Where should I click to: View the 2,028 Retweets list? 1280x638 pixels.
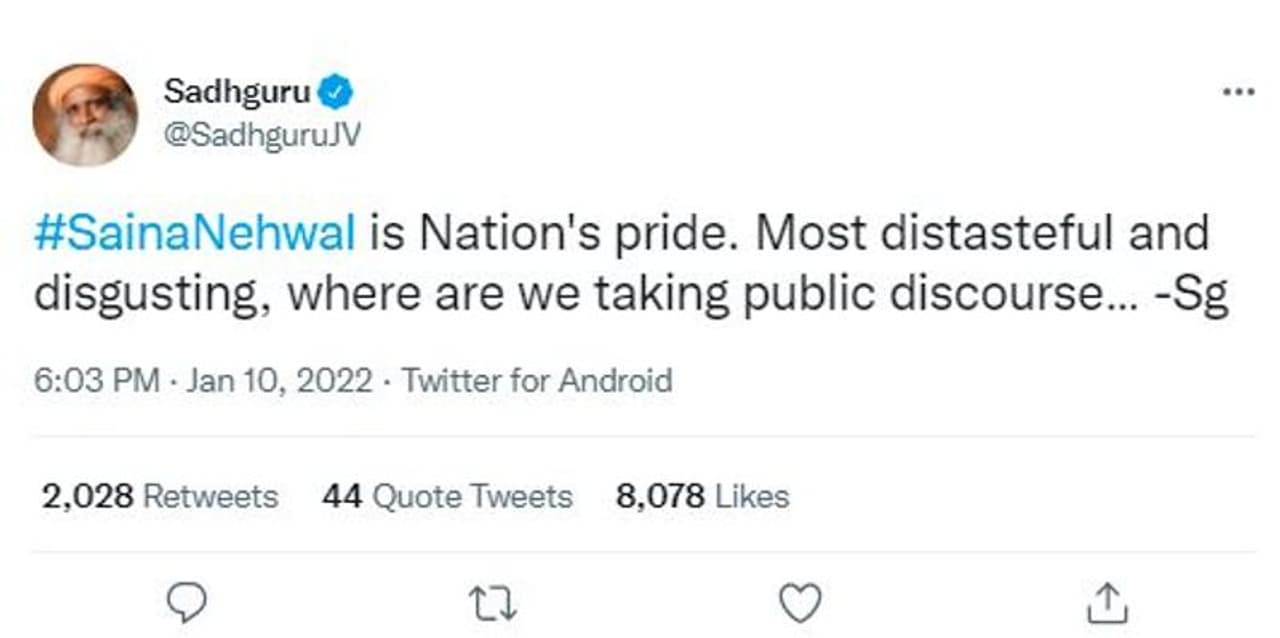click(160, 496)
